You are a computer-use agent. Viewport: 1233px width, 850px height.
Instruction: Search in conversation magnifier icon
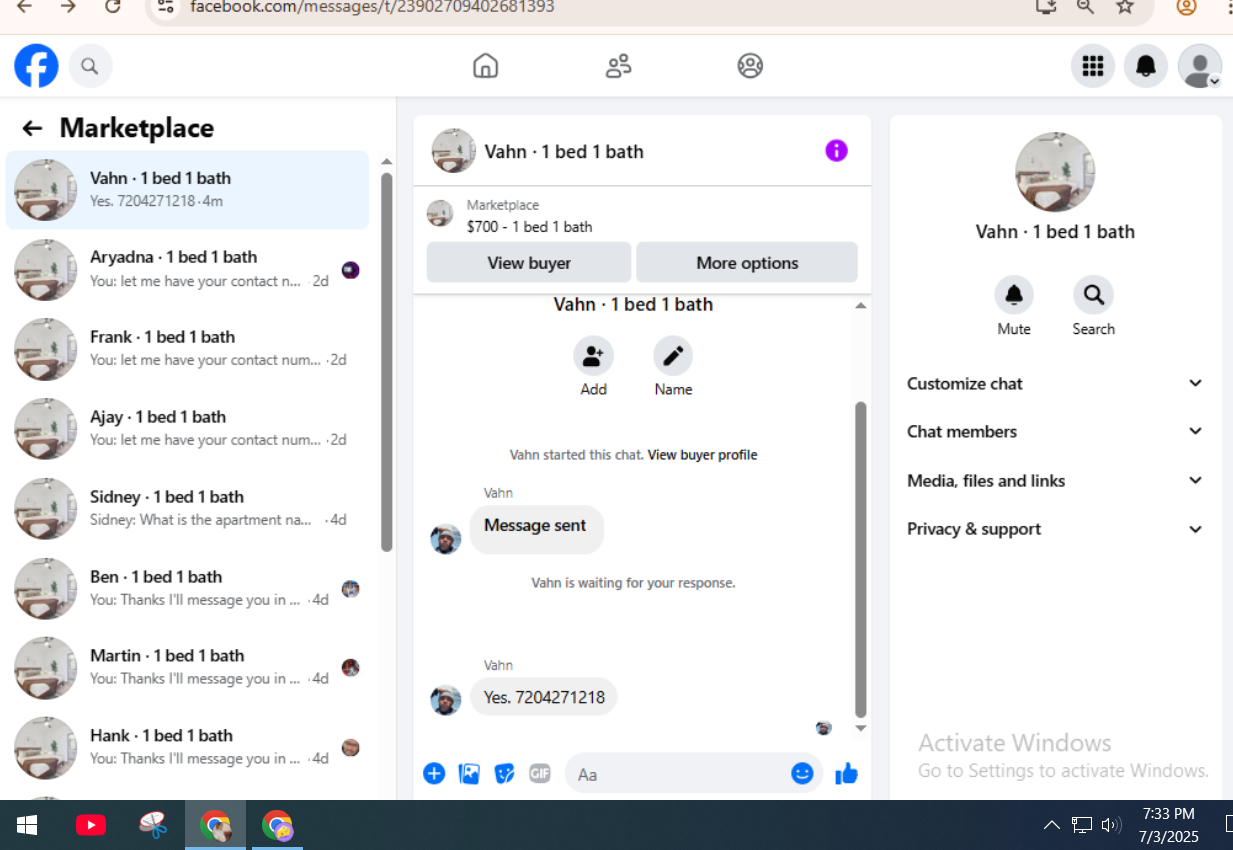pyautogui.click(x=1093, y=295)
